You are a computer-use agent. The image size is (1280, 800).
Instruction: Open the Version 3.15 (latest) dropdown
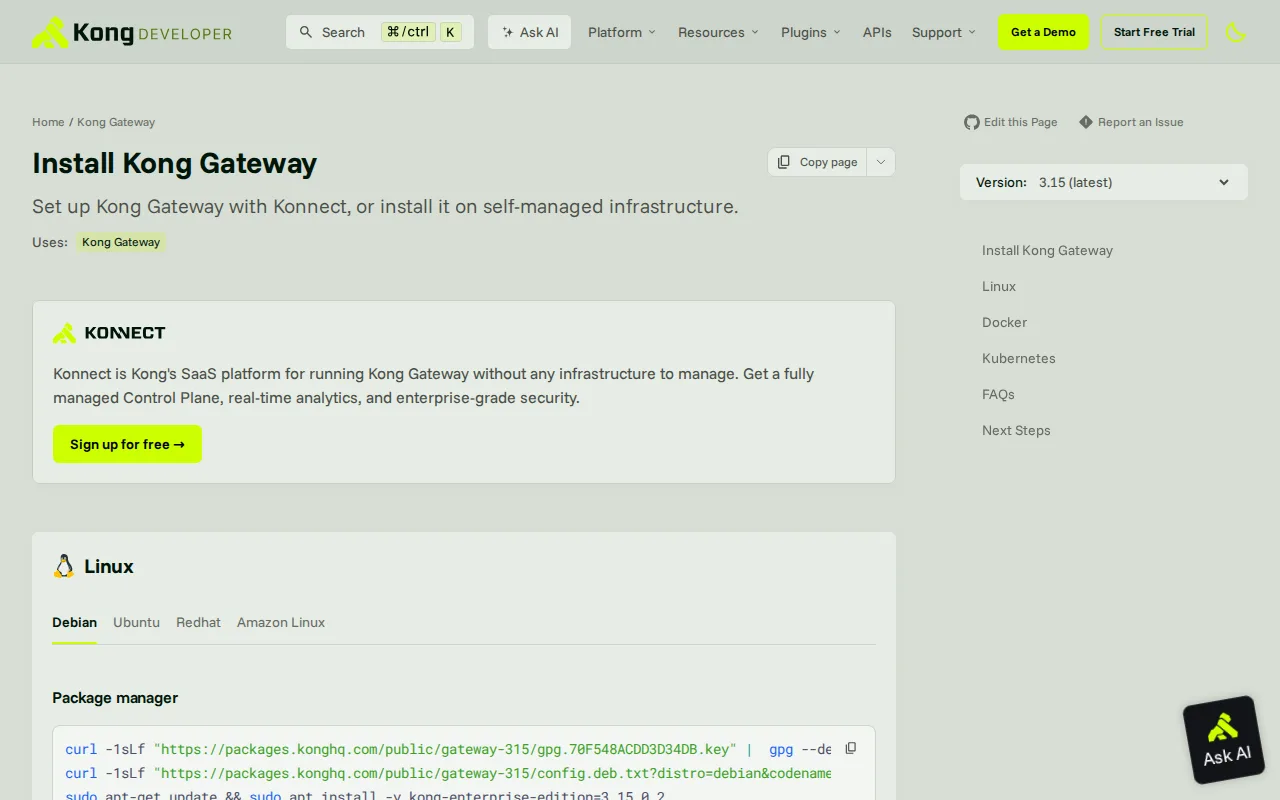[x=1104, y=182]
